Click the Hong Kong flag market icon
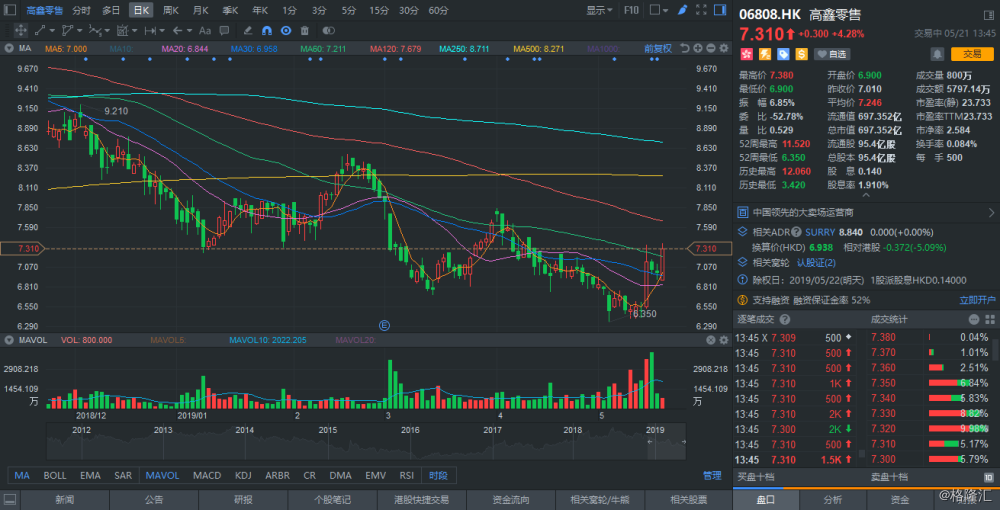 click(x=745, y=54)
